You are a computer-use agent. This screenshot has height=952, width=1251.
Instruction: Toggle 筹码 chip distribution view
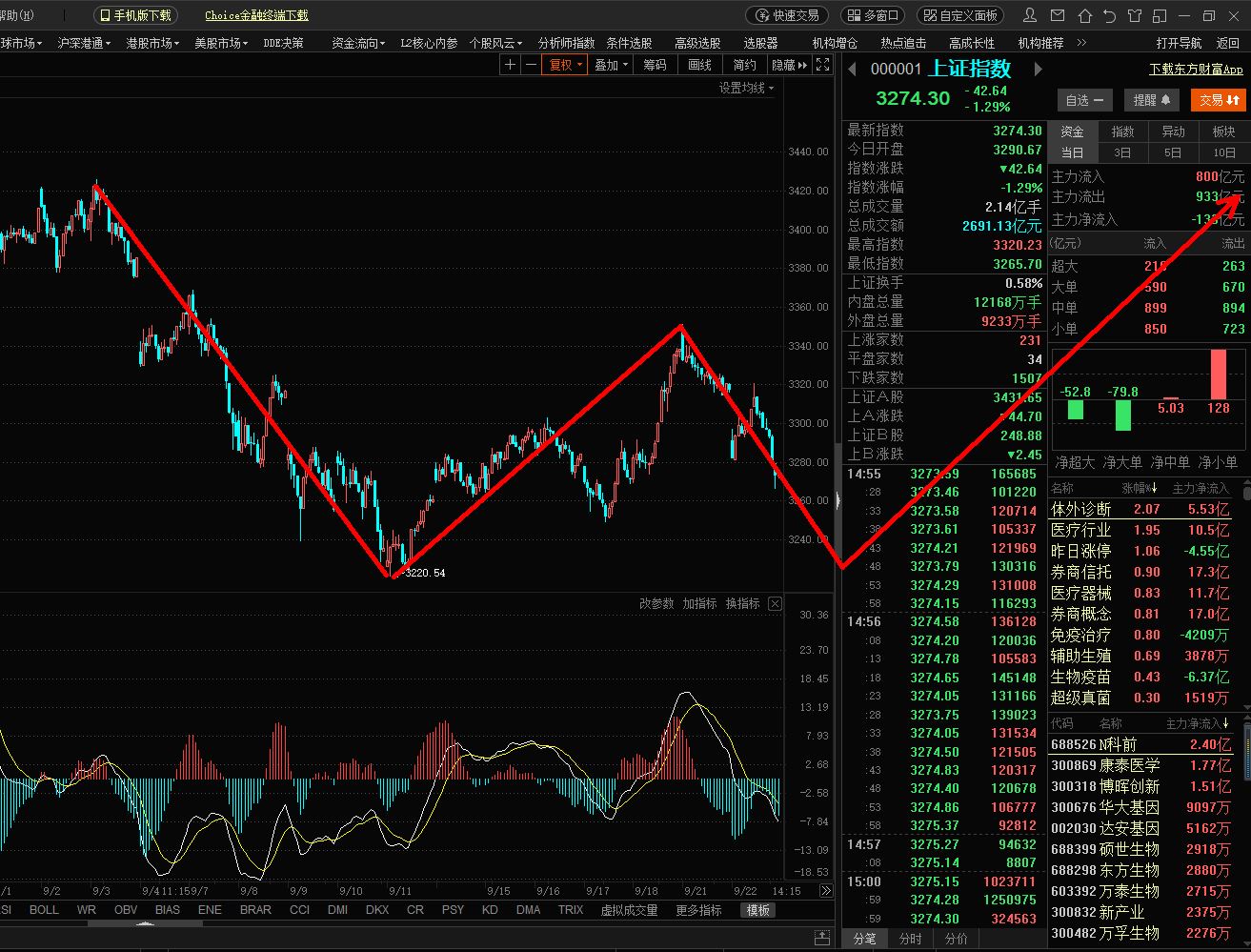point(655,65)
